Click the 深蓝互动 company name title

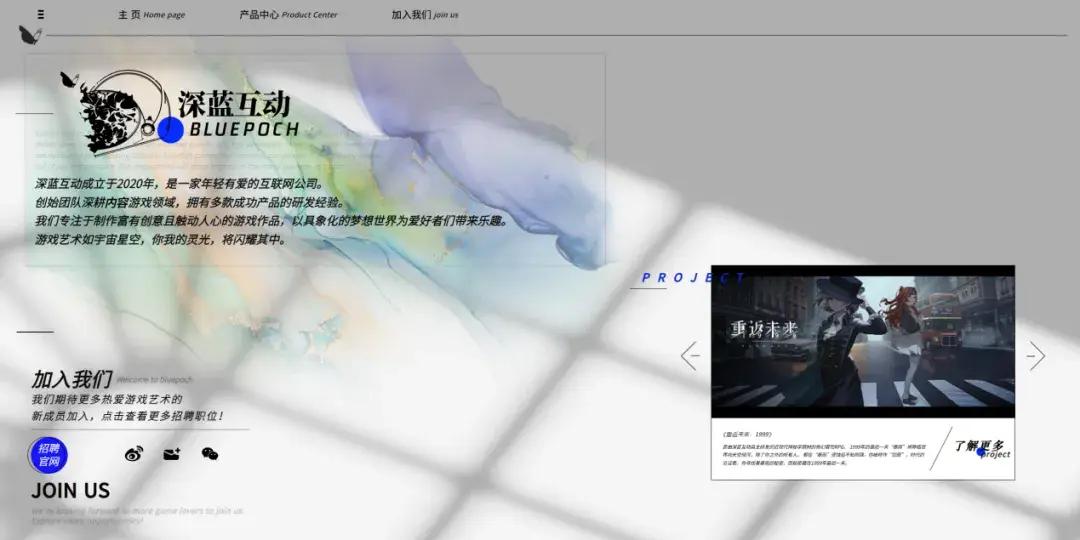[234, 104]
